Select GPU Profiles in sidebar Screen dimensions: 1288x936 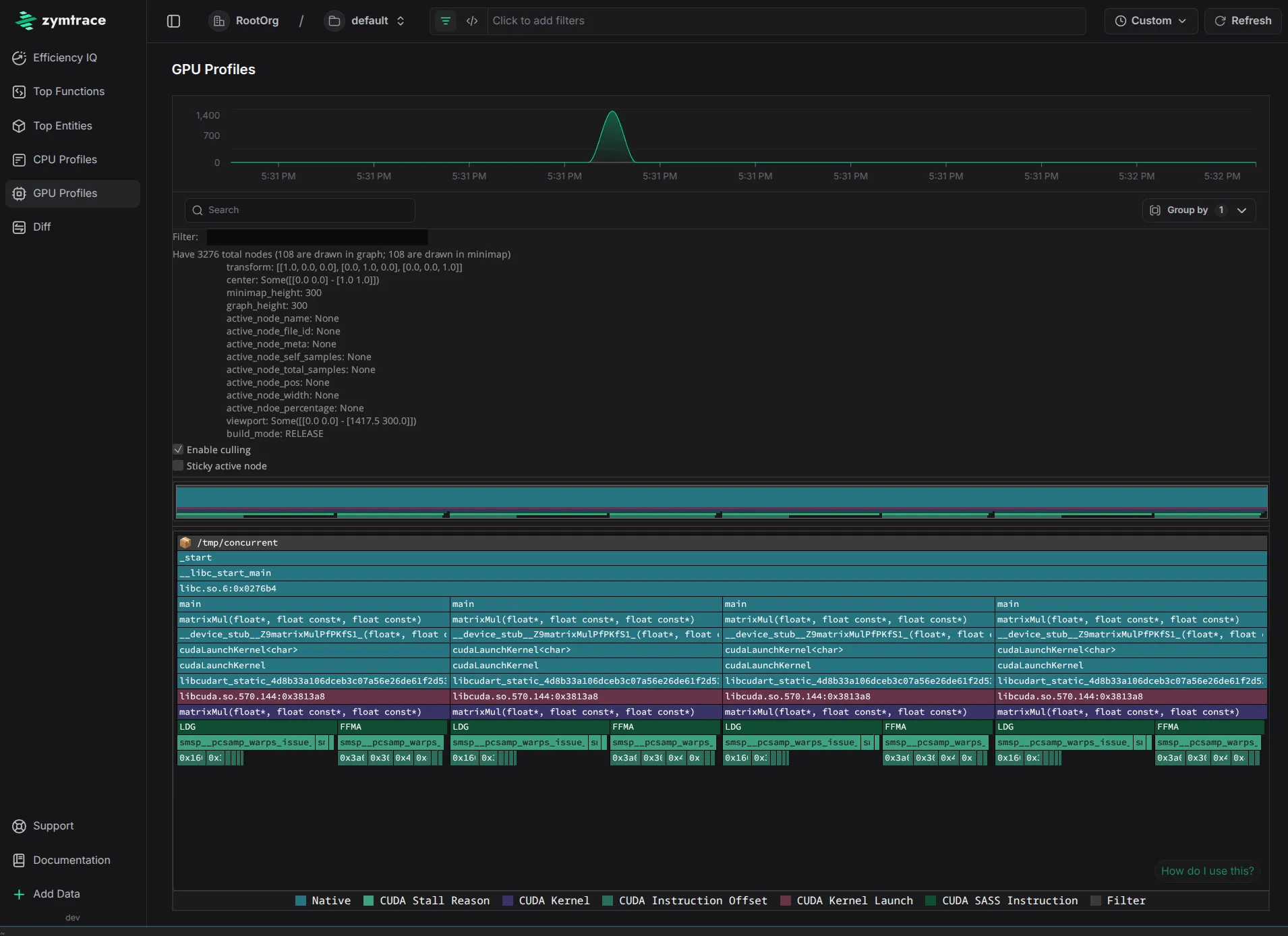click(x=73, y=194)
